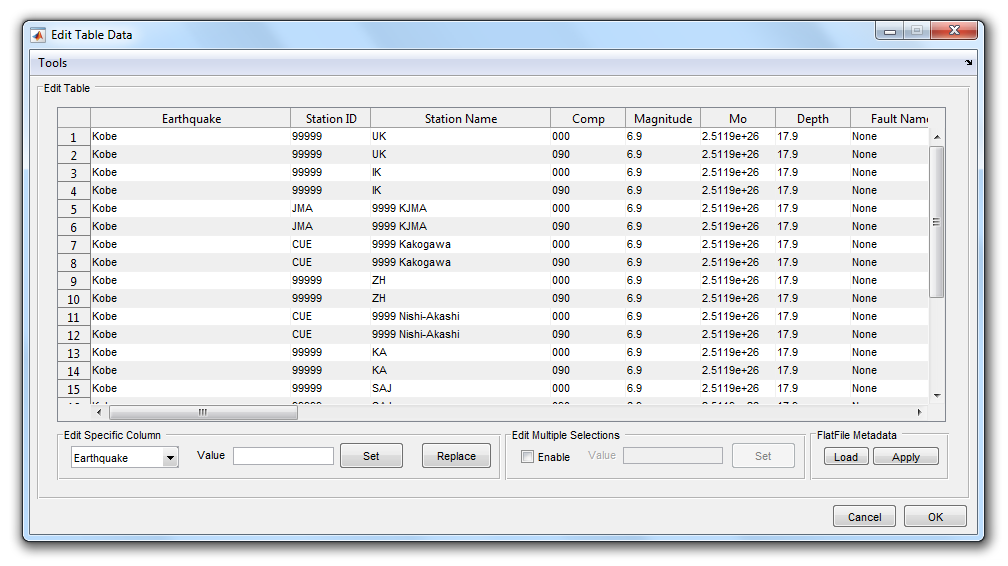Screen dimensions: 1008x566
Task: Select the Station Name column header
Action: 460,119
